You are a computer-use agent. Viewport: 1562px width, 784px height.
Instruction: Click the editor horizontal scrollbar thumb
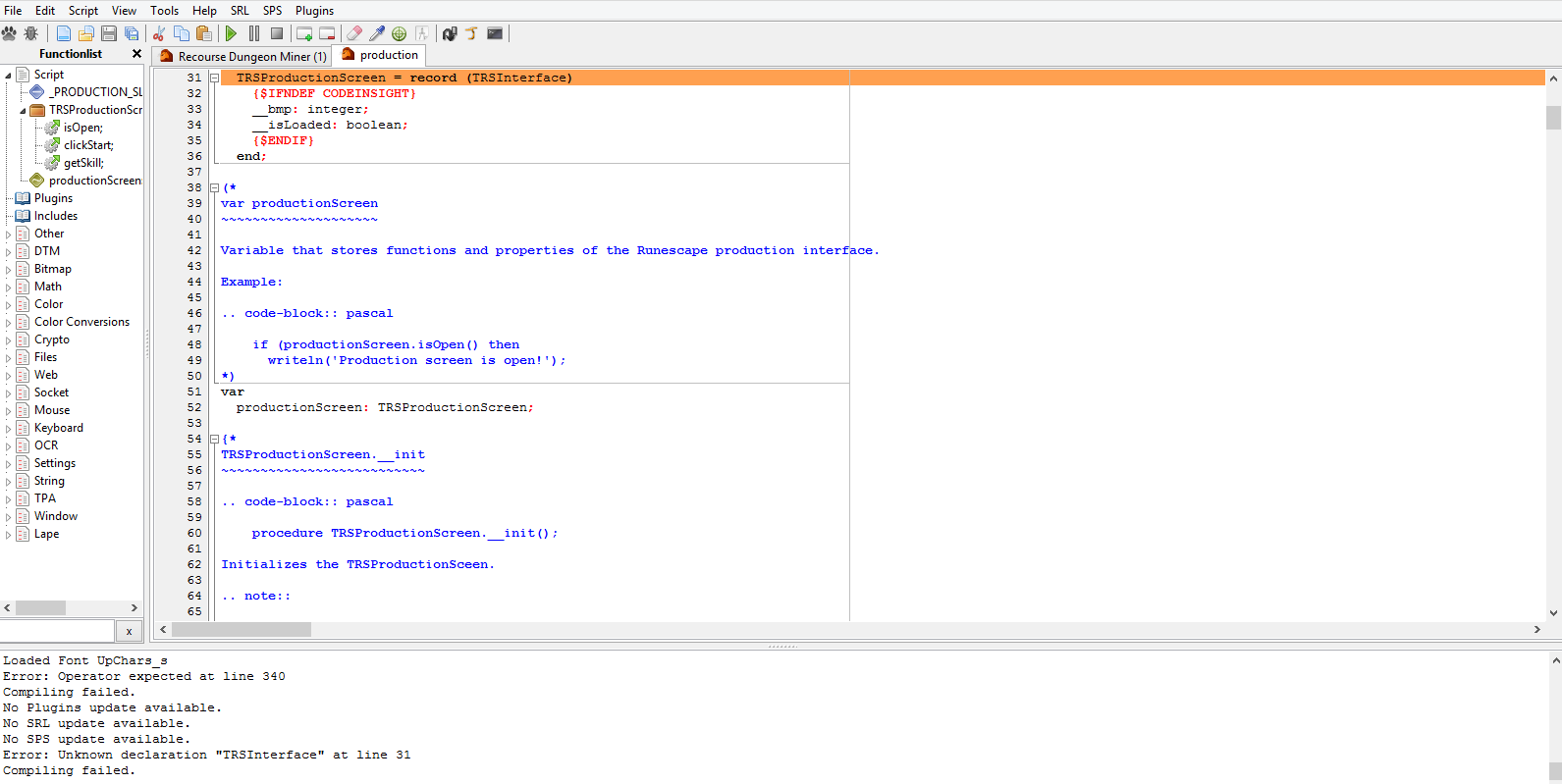click(x=242, y=629)
